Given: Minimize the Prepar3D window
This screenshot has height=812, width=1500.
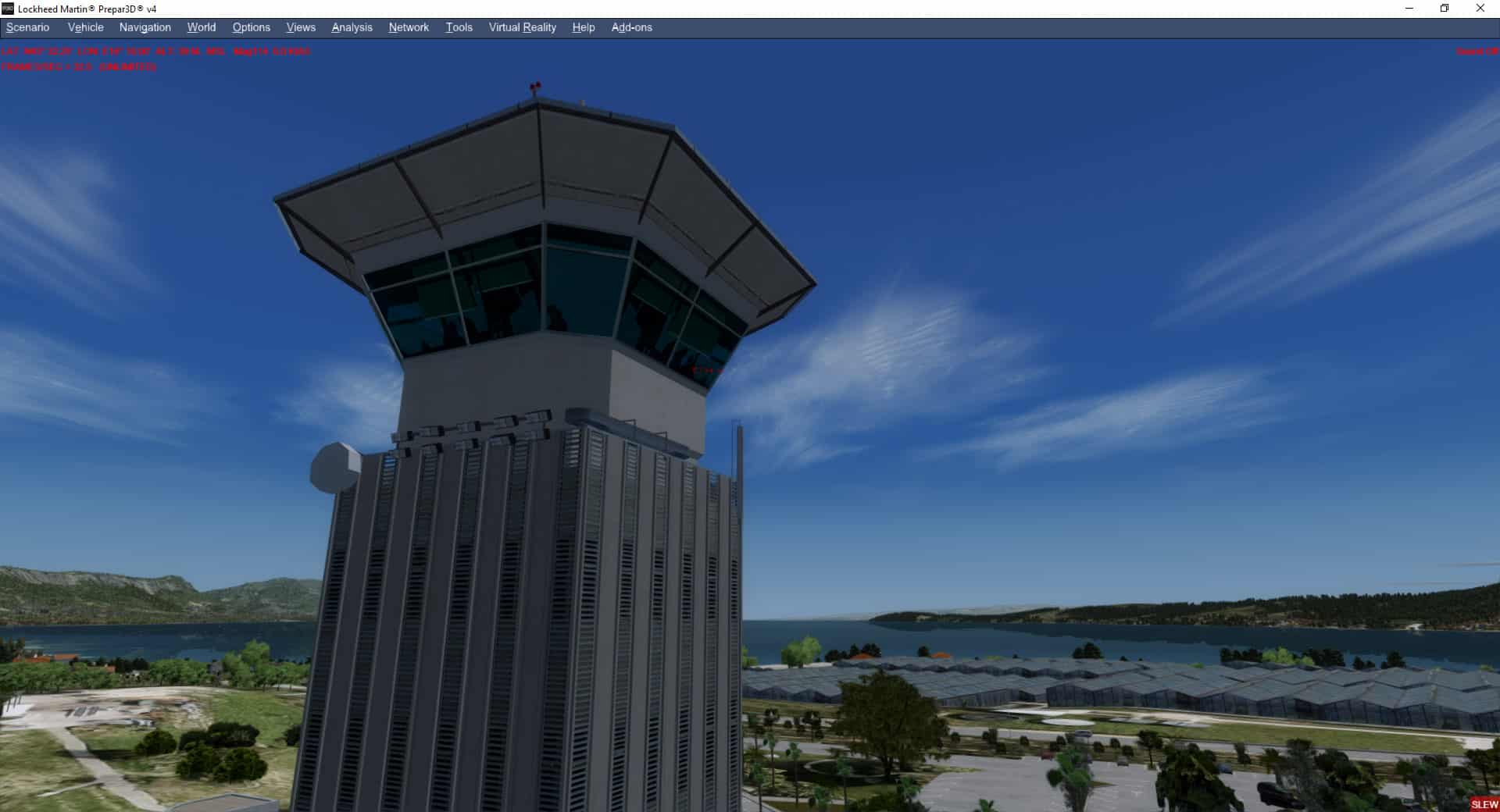Looking at the screenshot, I should tap(1409, 9).
